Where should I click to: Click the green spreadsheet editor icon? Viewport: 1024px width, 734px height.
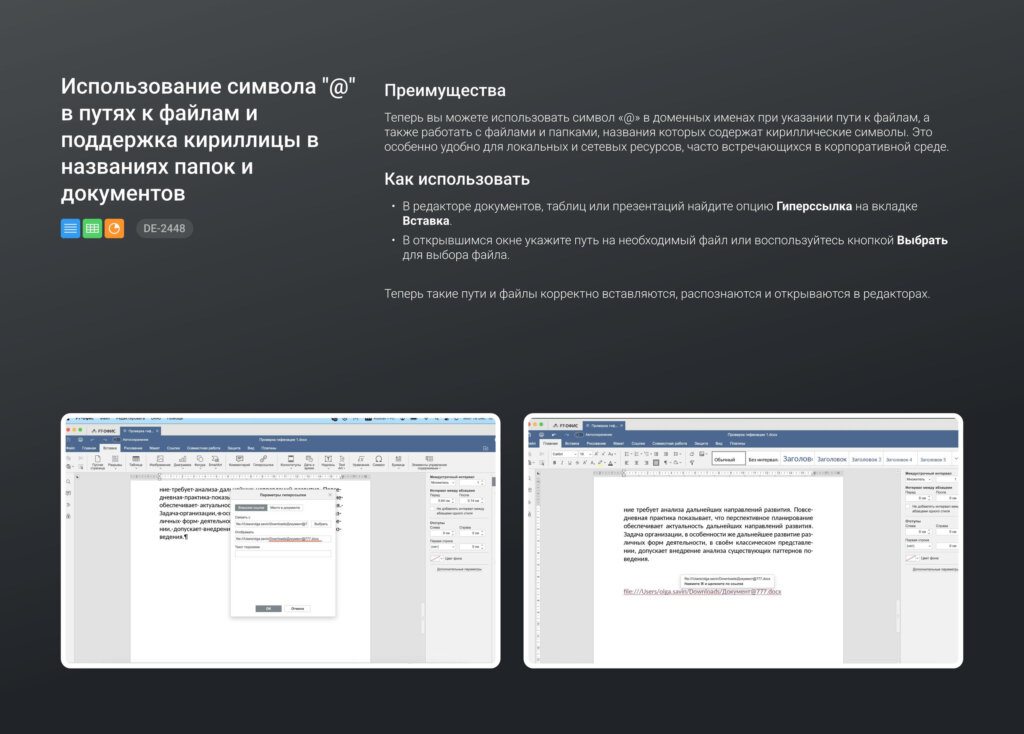92,228
